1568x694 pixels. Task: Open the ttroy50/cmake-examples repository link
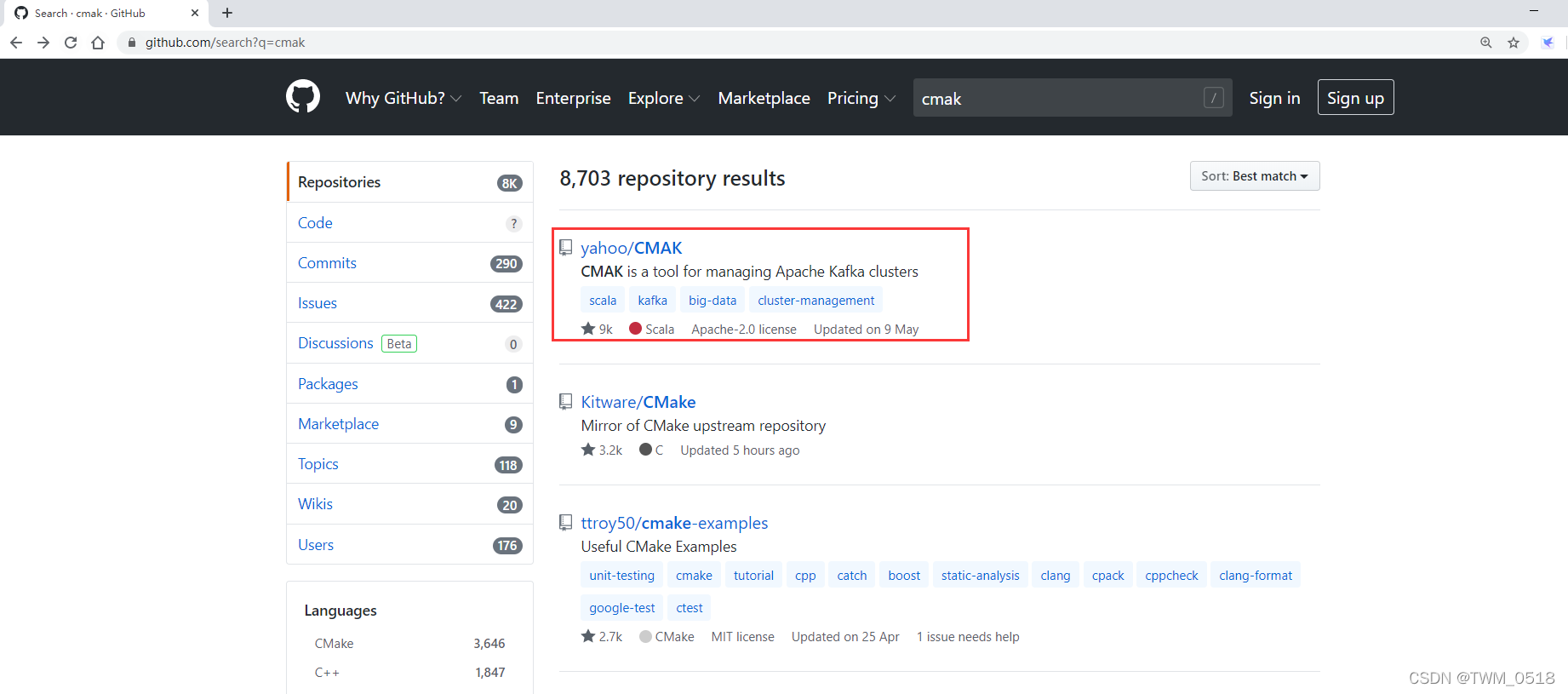(x=674, y=523)
